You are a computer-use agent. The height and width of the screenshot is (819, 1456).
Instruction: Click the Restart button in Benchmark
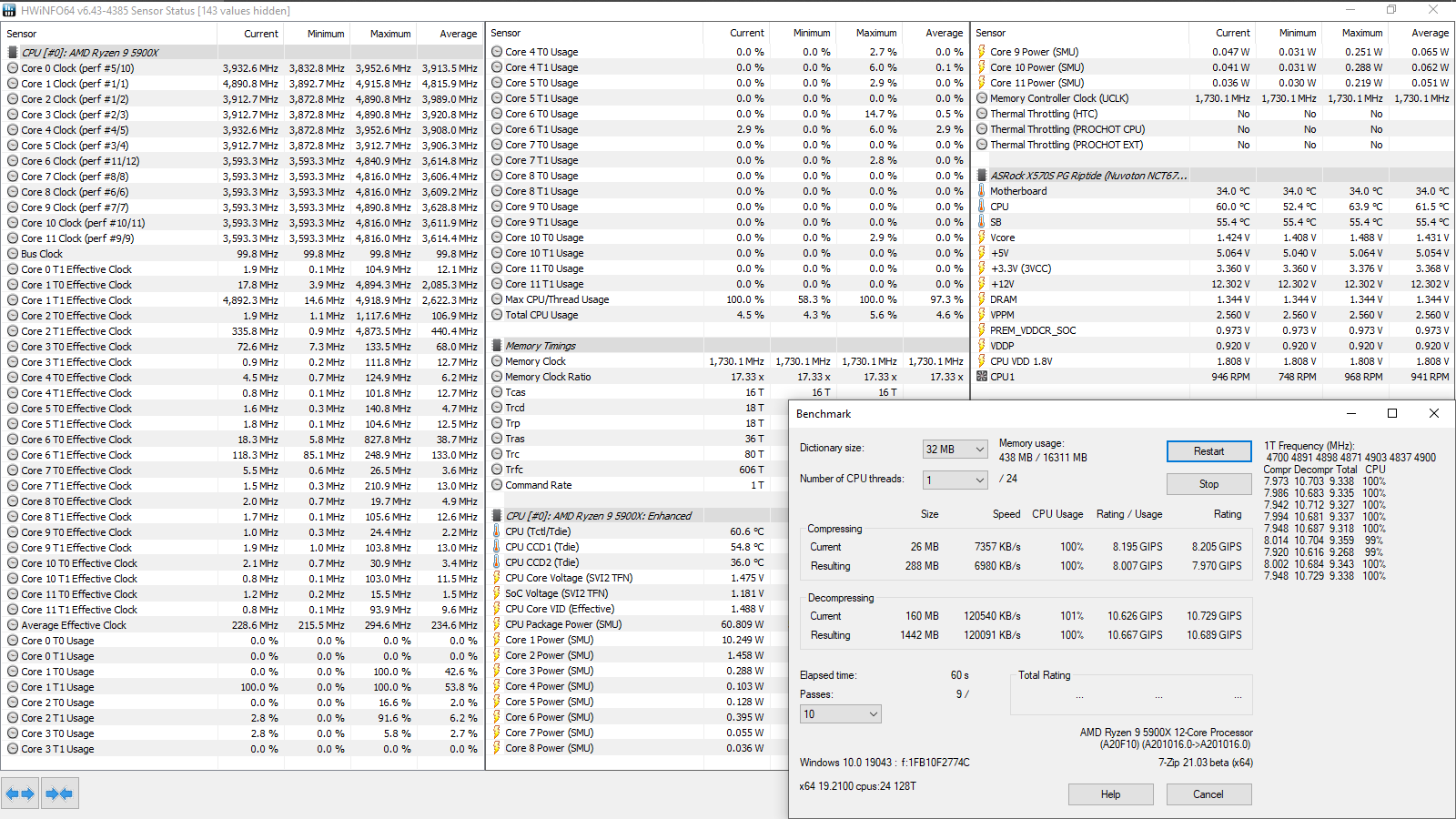(1208, 451)
